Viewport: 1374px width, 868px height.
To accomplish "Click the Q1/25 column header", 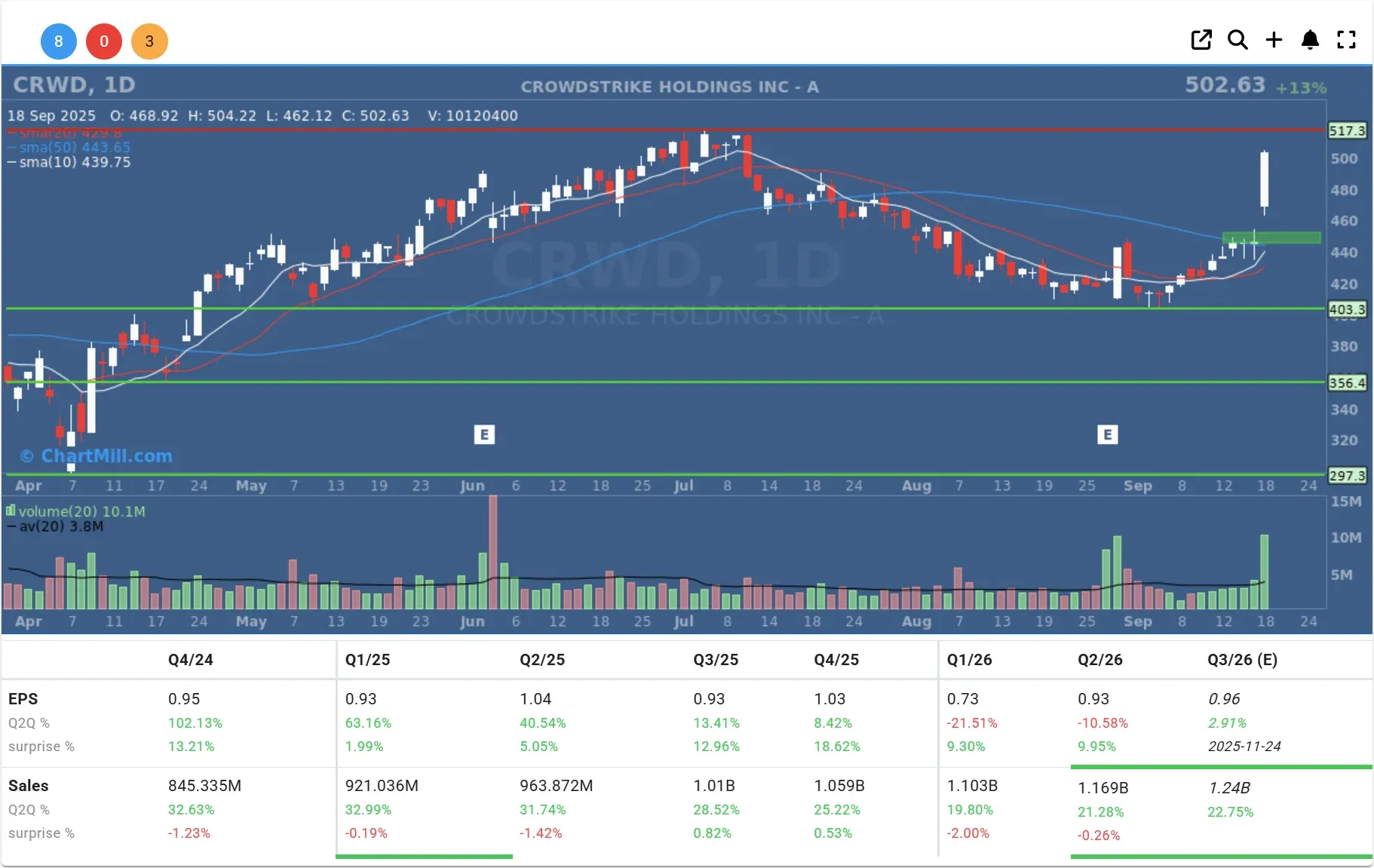I will pos(368,660).
